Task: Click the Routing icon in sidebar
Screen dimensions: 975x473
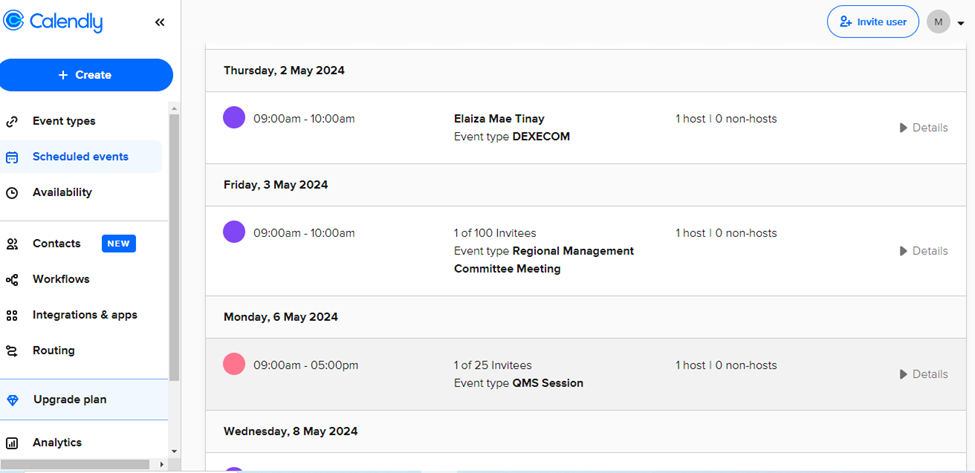Action: click(12, 351)
